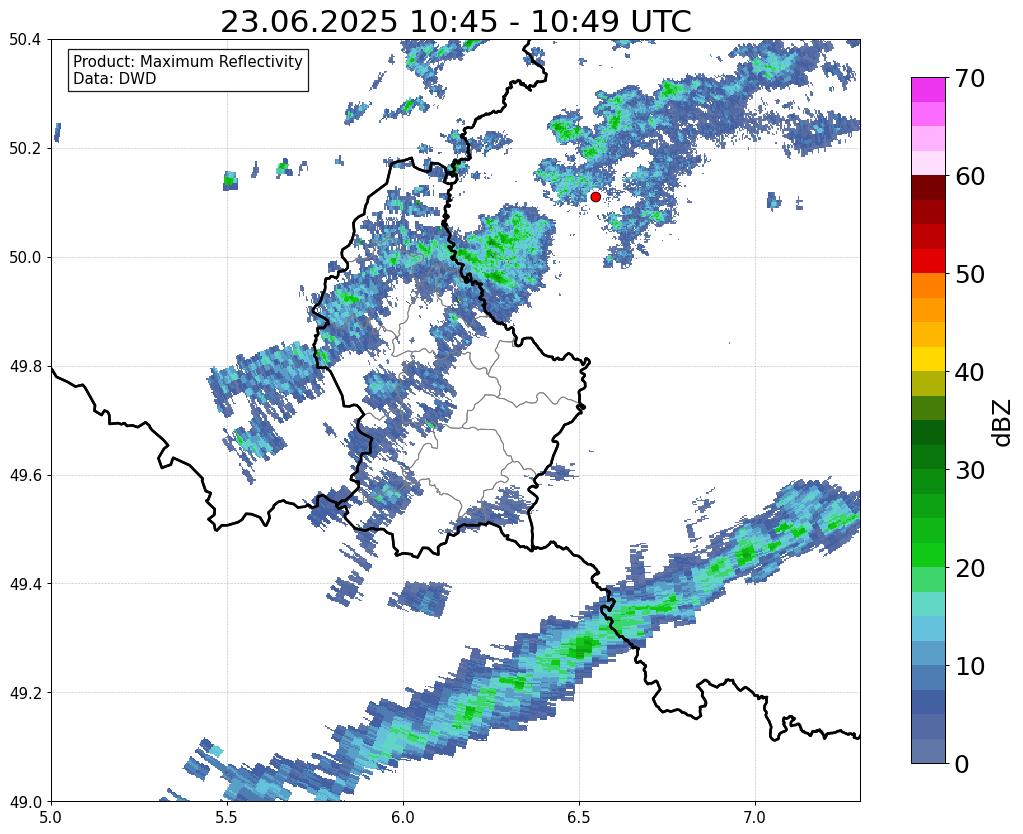Click y-axis latitude label '49.8'
1023x834 pixels.
[25, 367]
